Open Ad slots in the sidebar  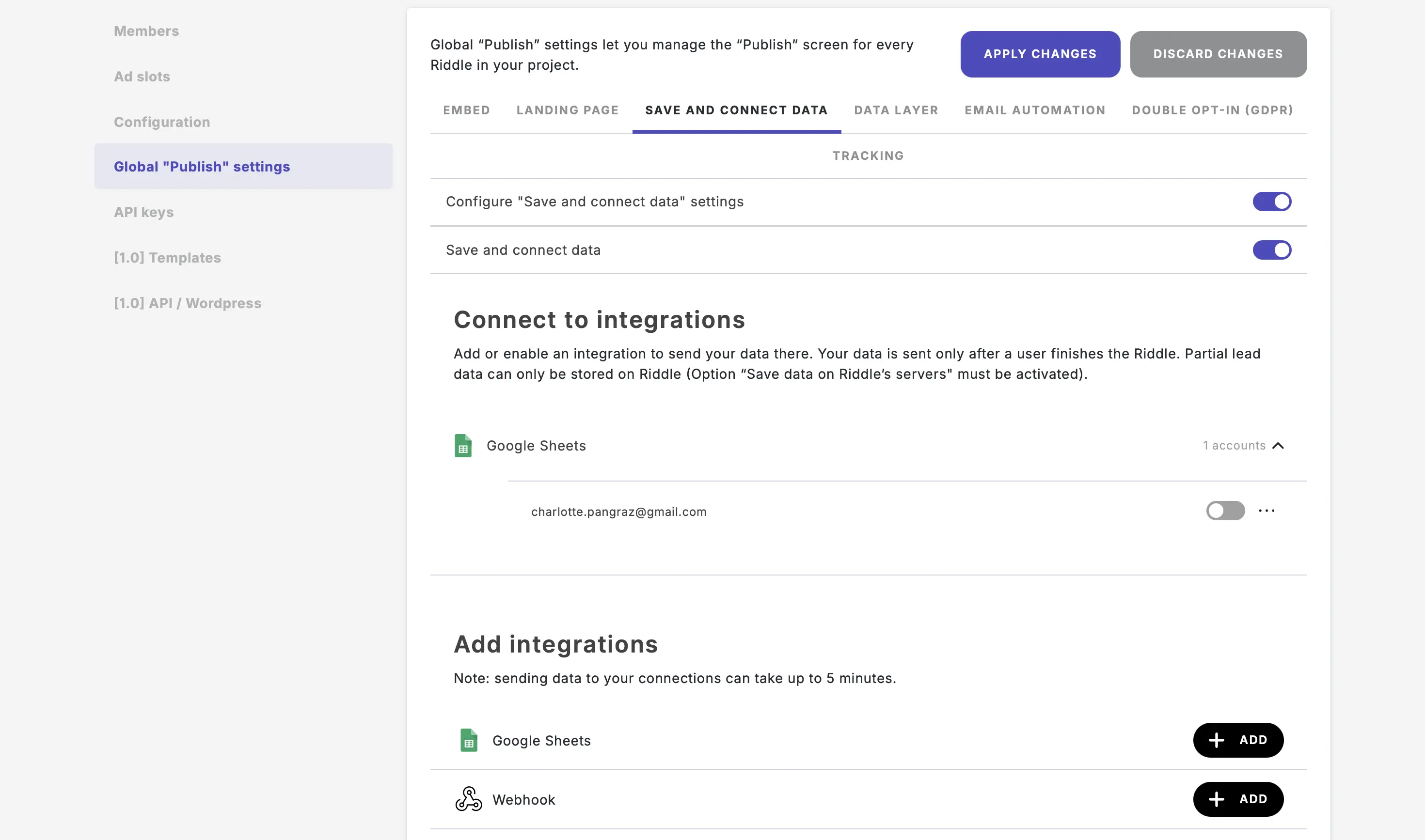[x=142, y=77]
